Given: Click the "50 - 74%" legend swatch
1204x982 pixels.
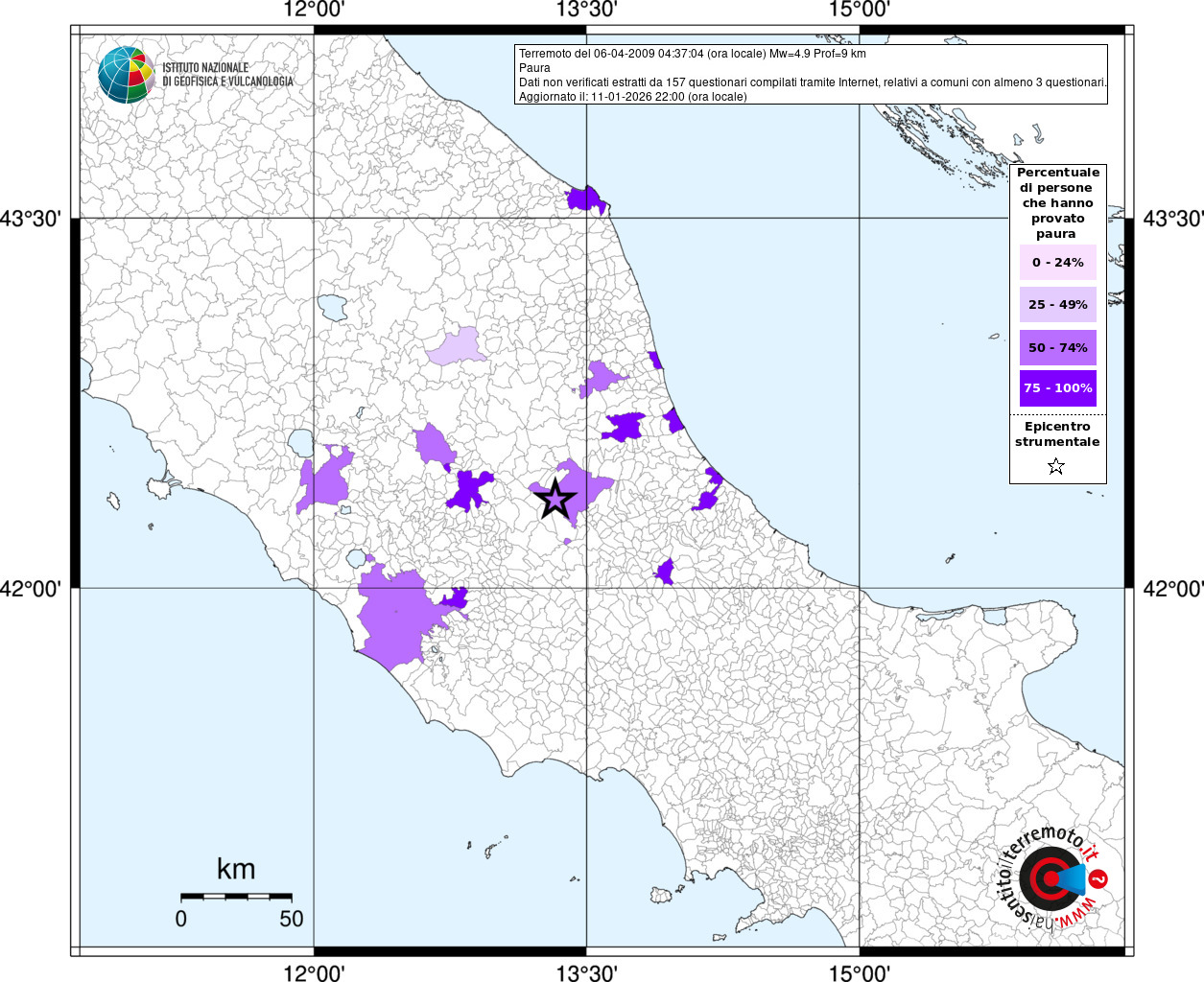Looking at the screenshot, I should 1057,347.
